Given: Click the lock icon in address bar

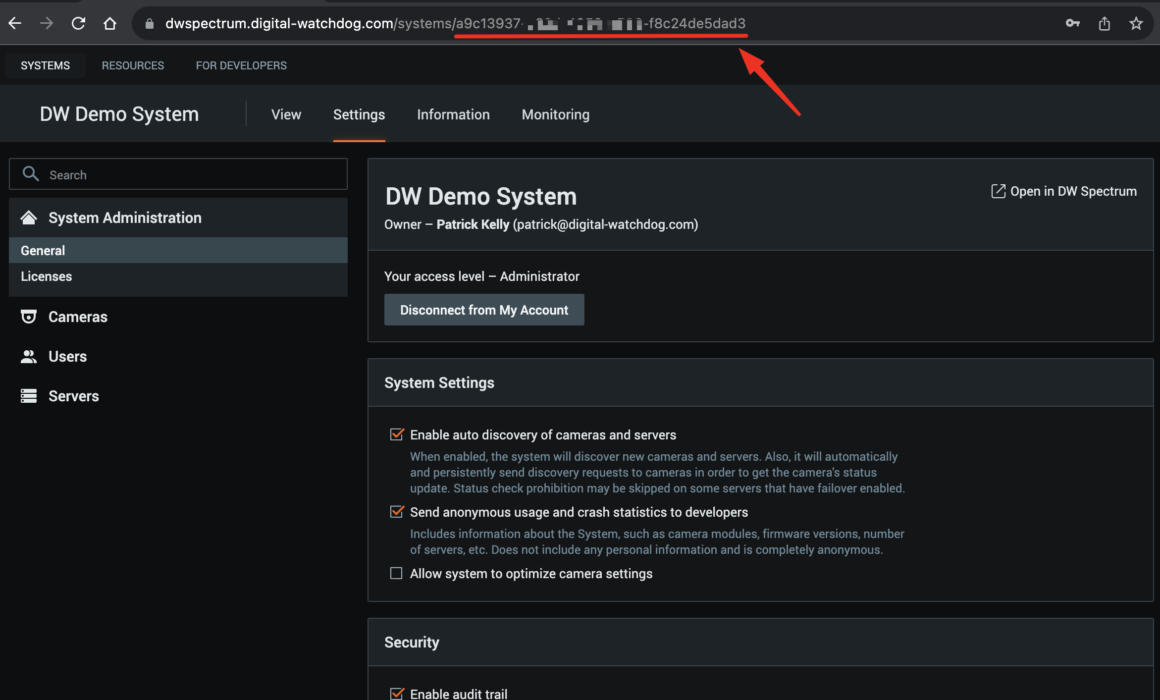Looking at the screenshot, I should [149, 24].
